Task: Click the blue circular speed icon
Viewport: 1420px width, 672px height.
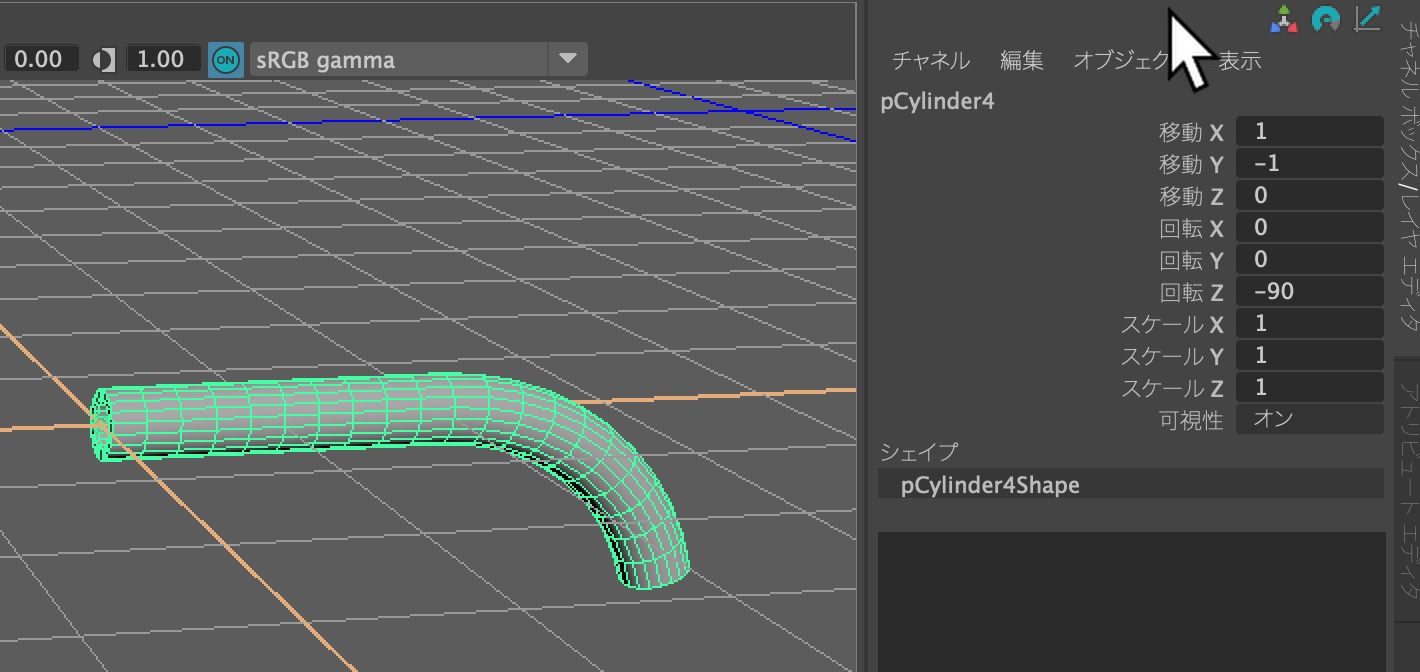Action: coord(1326,18)
